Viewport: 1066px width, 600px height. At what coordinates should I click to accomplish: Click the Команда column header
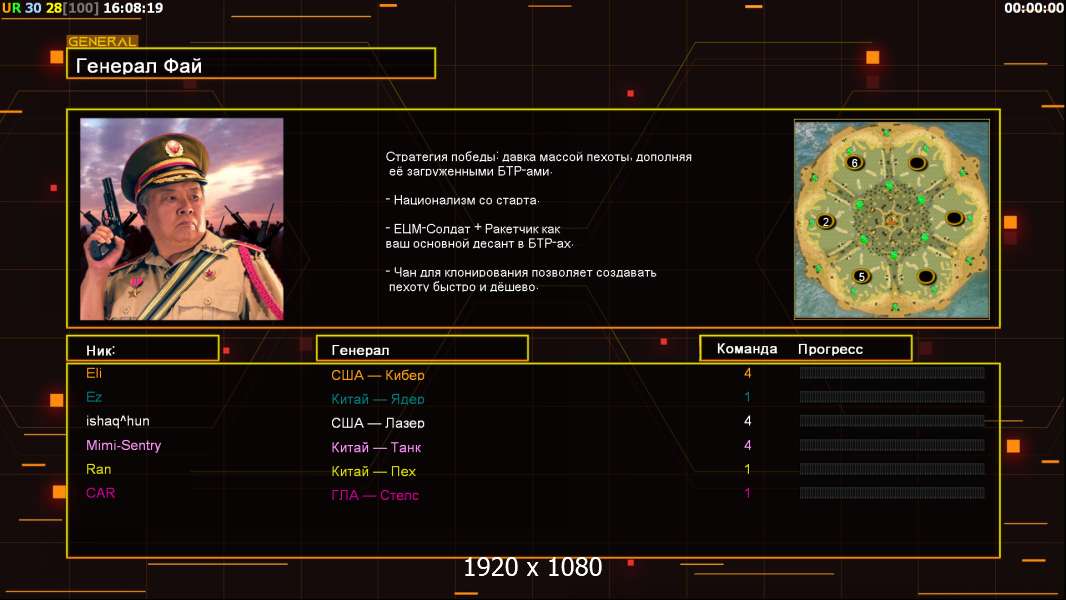pyautogui.click(x=746, y=349)
